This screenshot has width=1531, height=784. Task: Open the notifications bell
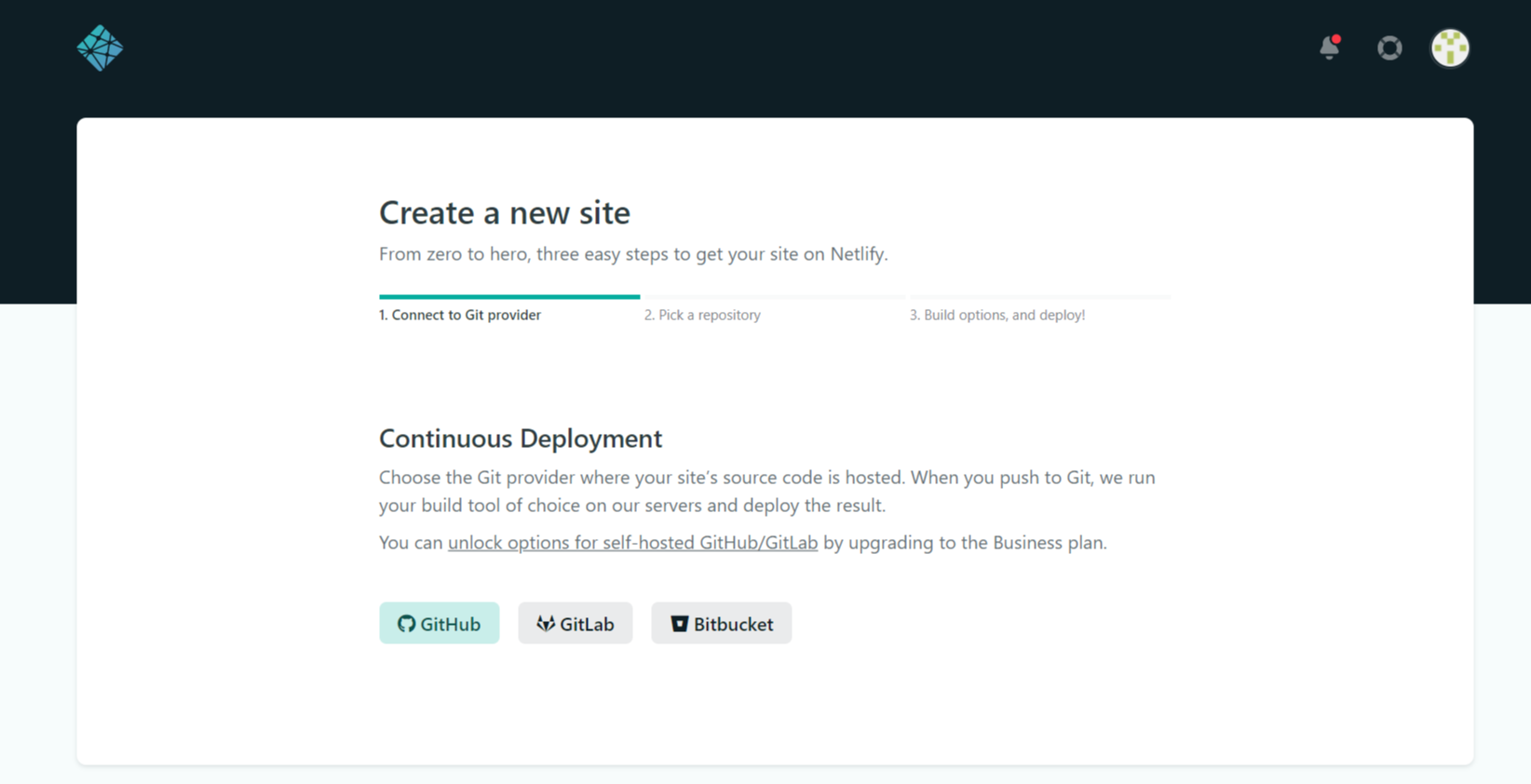(x=1330, y=47)
